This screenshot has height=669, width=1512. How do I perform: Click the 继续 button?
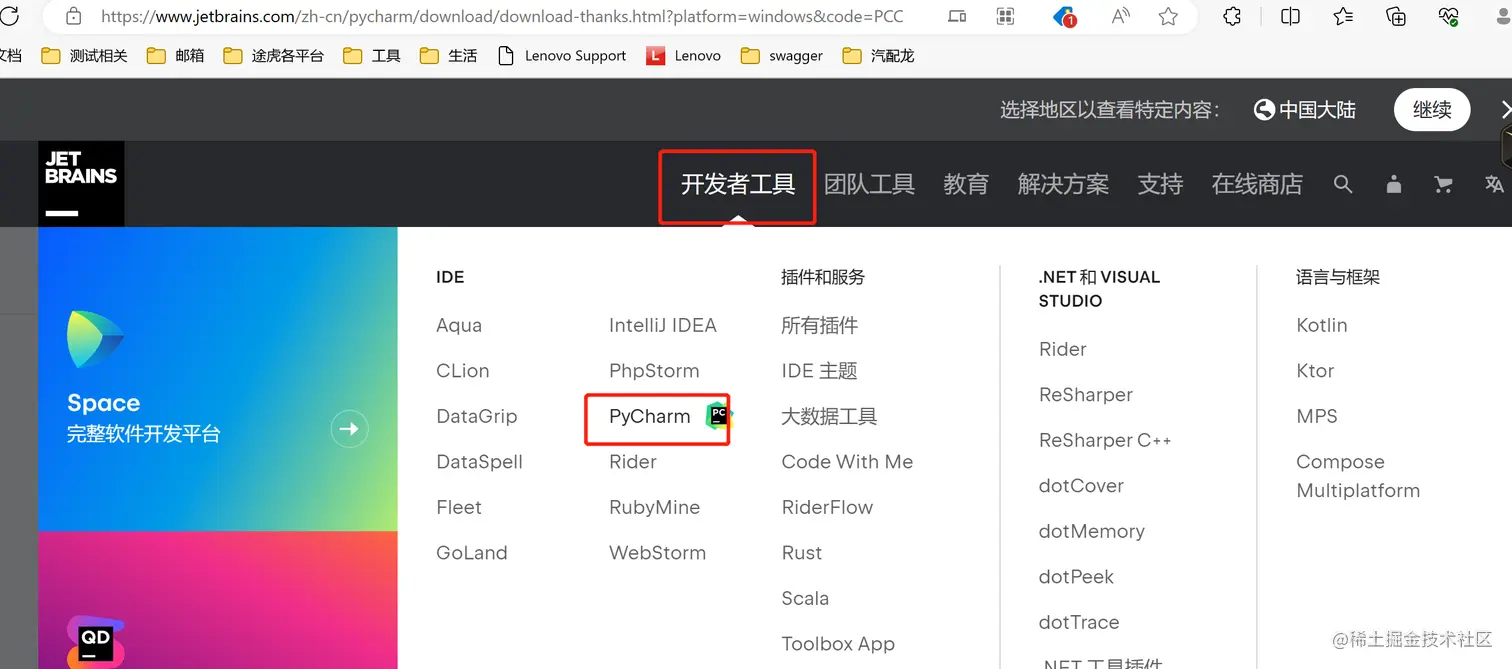1432,110
